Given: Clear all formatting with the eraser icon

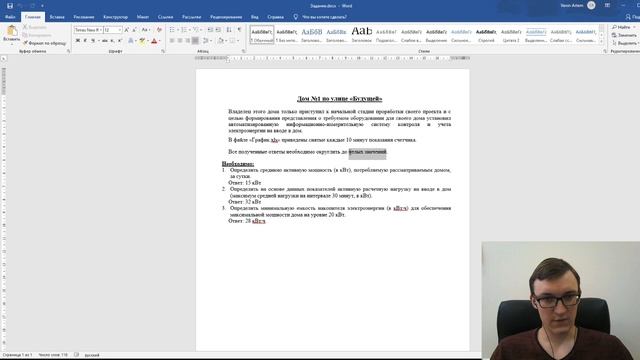Looking at the screenshot, I should pyautogui.click(x=159, y=30).
